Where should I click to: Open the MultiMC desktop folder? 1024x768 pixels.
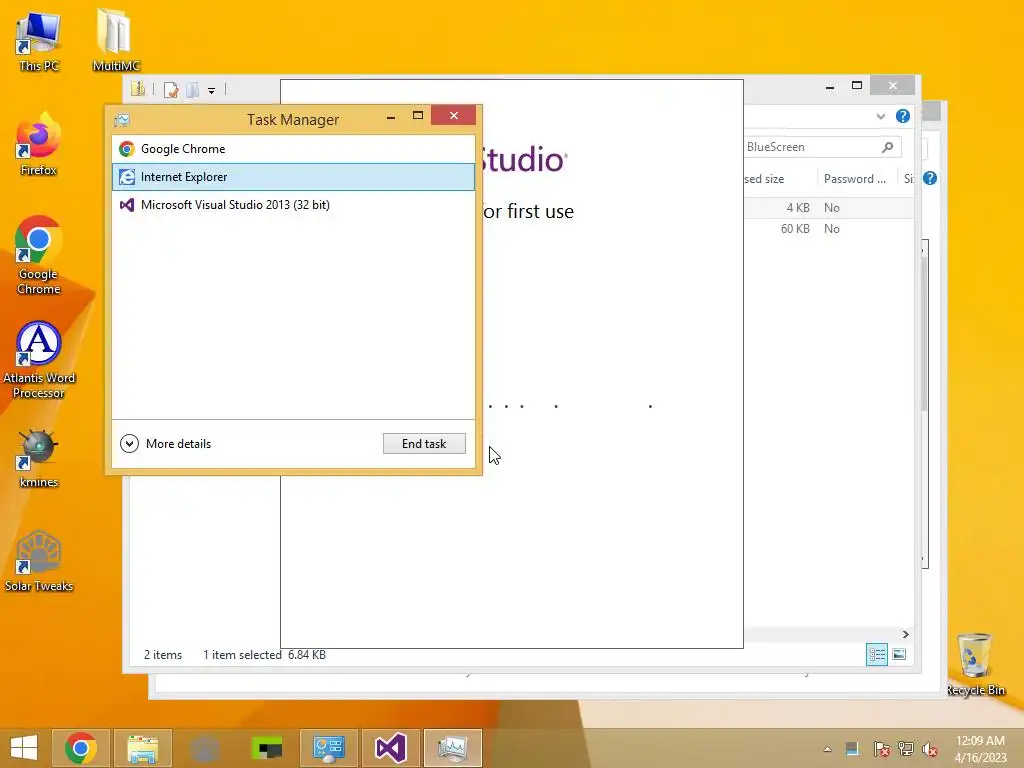click(116, 40)
